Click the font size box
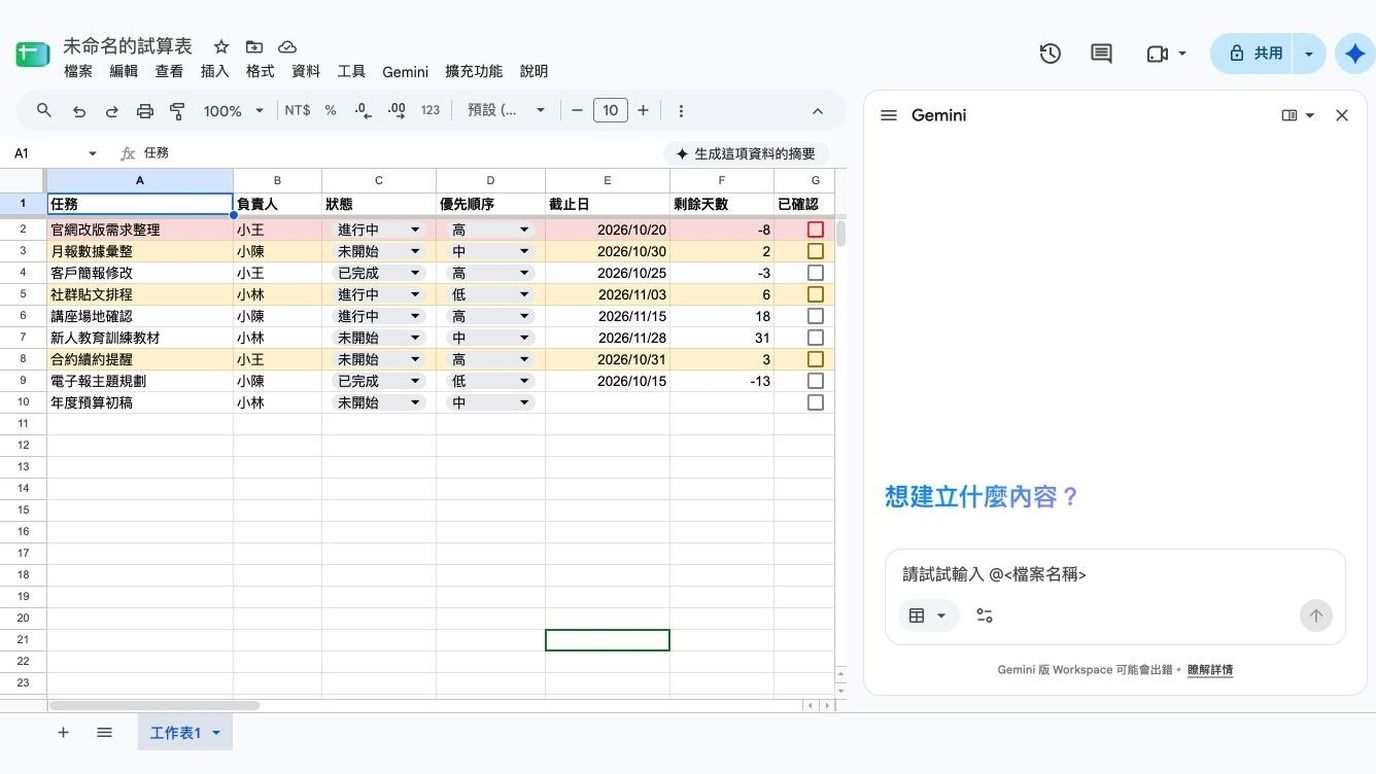Screen dimensions: 1376x774 [x=610, y=110]
